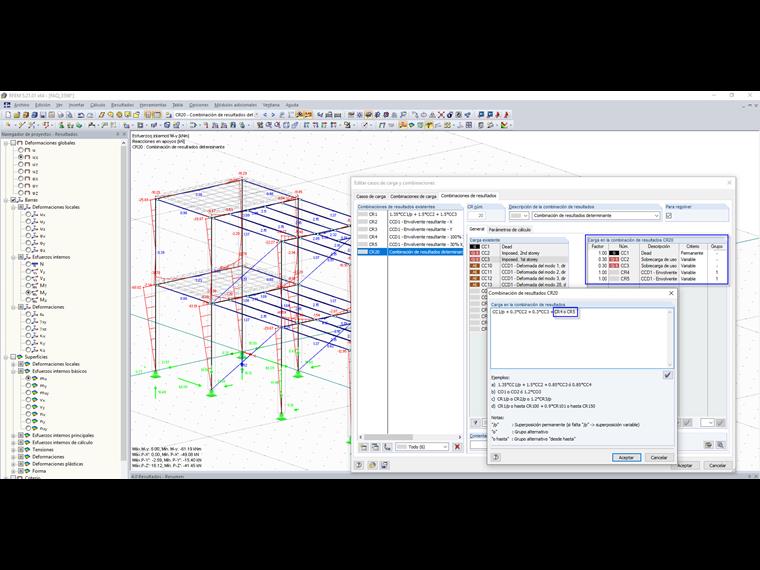The width and height of the screenshot is (760, 570).
Task: Close the Combinación de resultados CR20 dialog
Action: click(x=671, y=293)
